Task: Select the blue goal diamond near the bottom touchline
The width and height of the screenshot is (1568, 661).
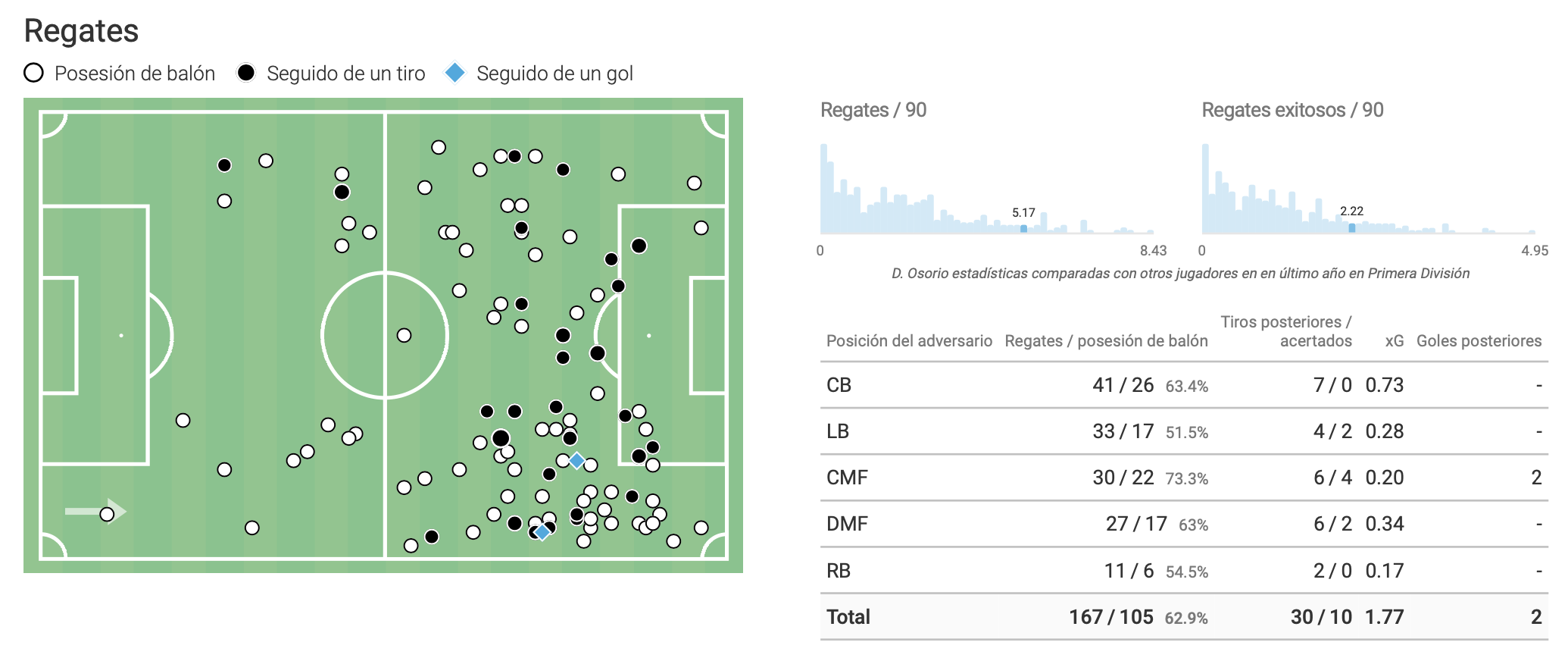Action: coord(542,532)
